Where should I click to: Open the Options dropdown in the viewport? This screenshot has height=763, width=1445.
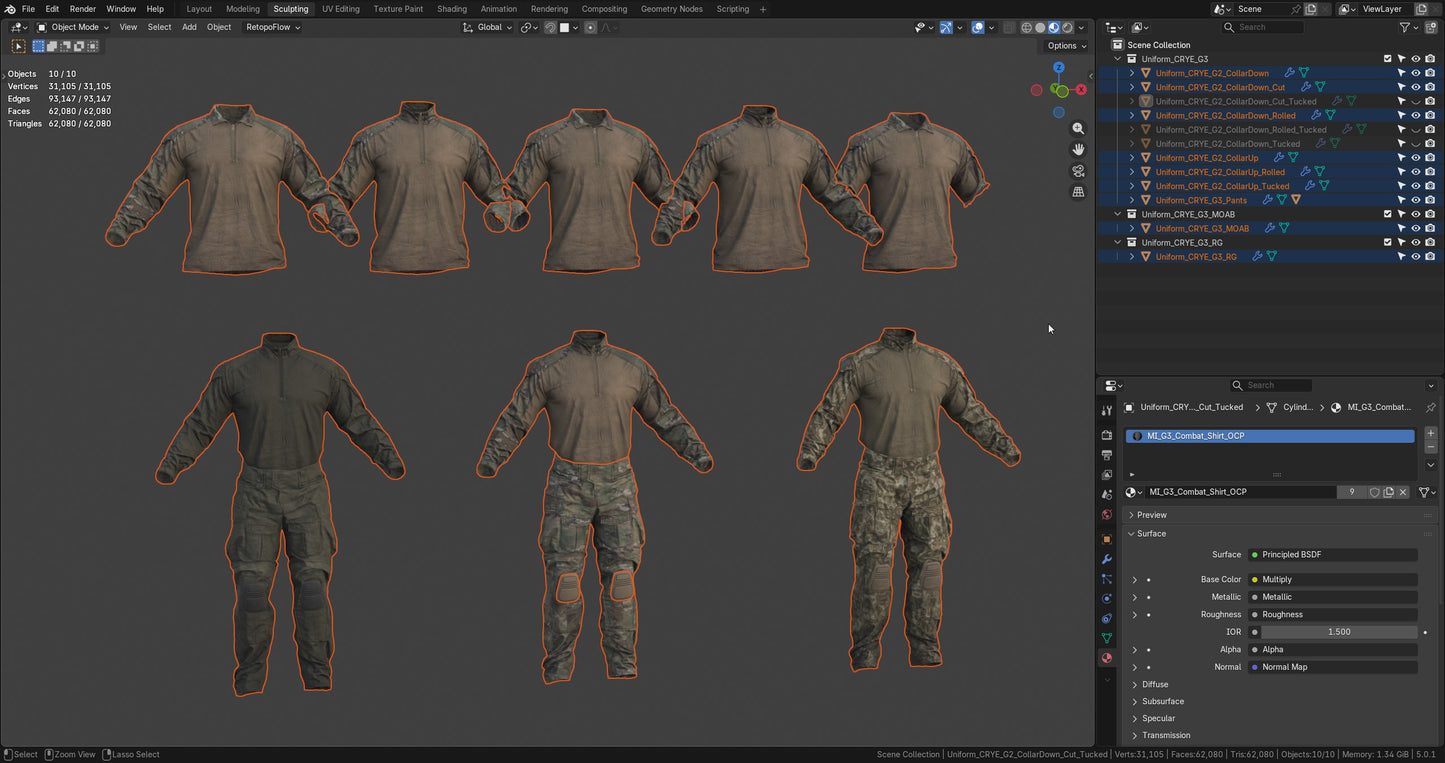[1065, 45]
